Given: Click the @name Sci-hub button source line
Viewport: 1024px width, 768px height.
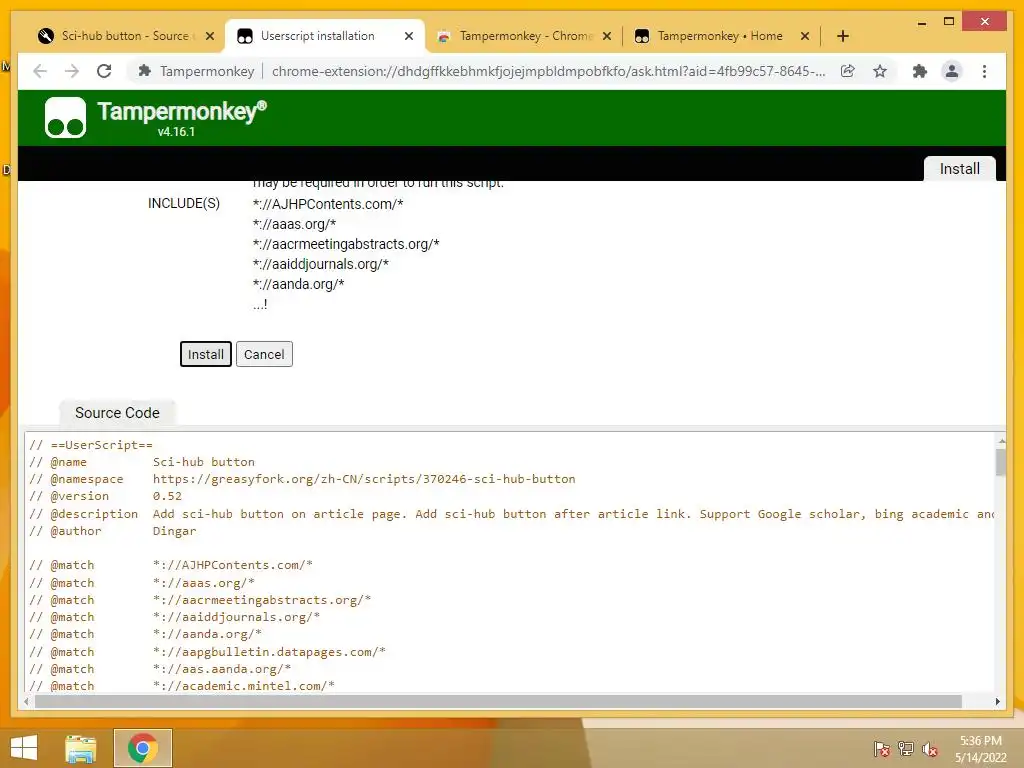Looking at the screenshot, I should [142, 462].
